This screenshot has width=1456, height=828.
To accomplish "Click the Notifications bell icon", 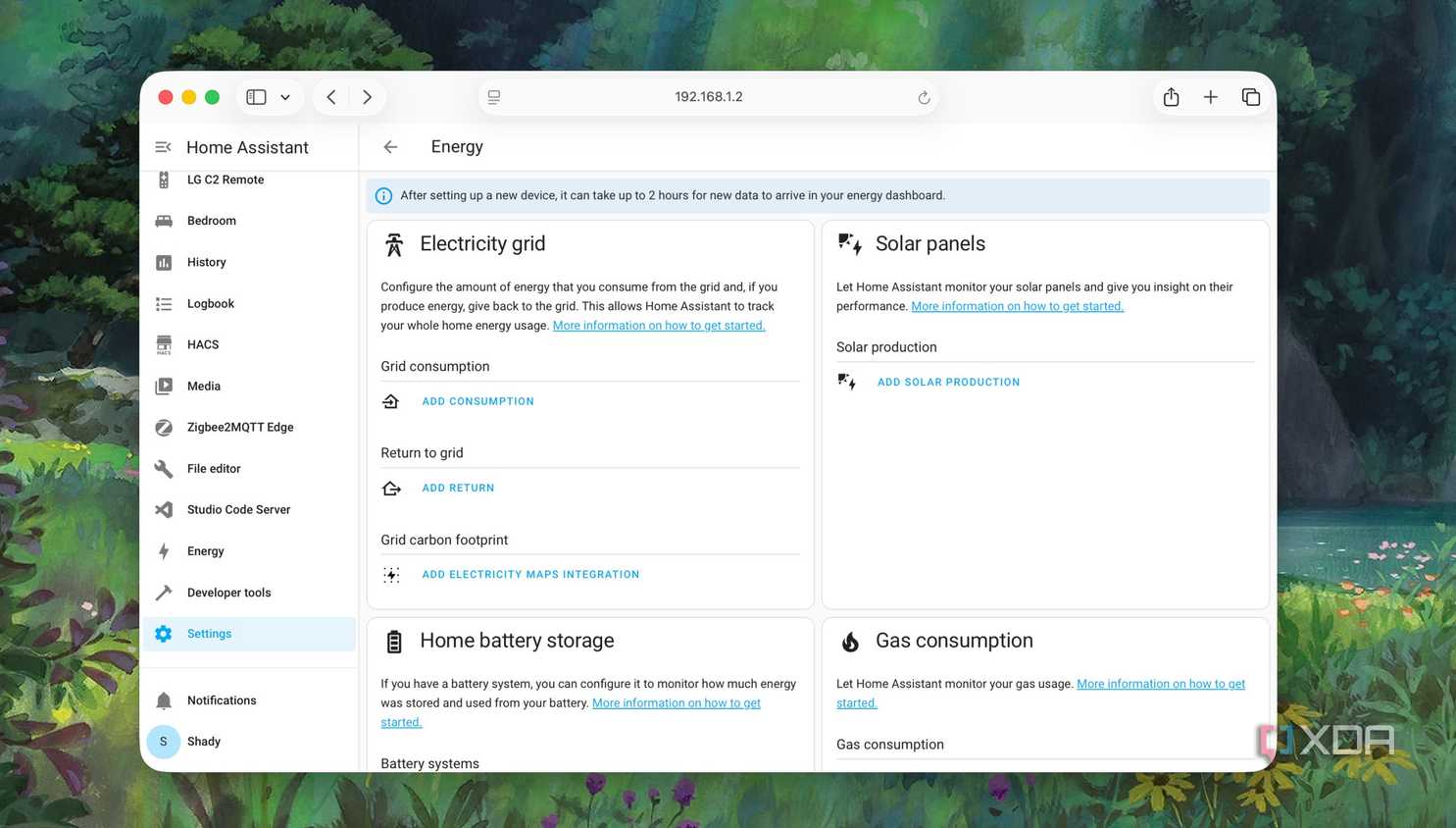I will point(164,700).
